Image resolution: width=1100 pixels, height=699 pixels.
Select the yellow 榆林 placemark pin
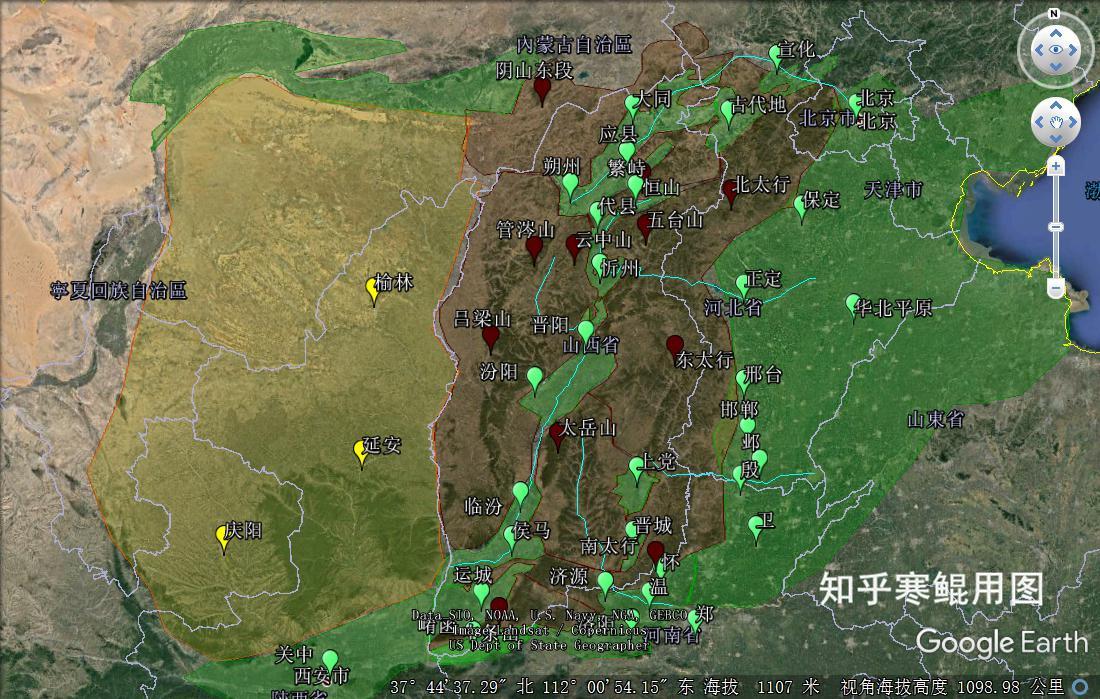(373, 288)
